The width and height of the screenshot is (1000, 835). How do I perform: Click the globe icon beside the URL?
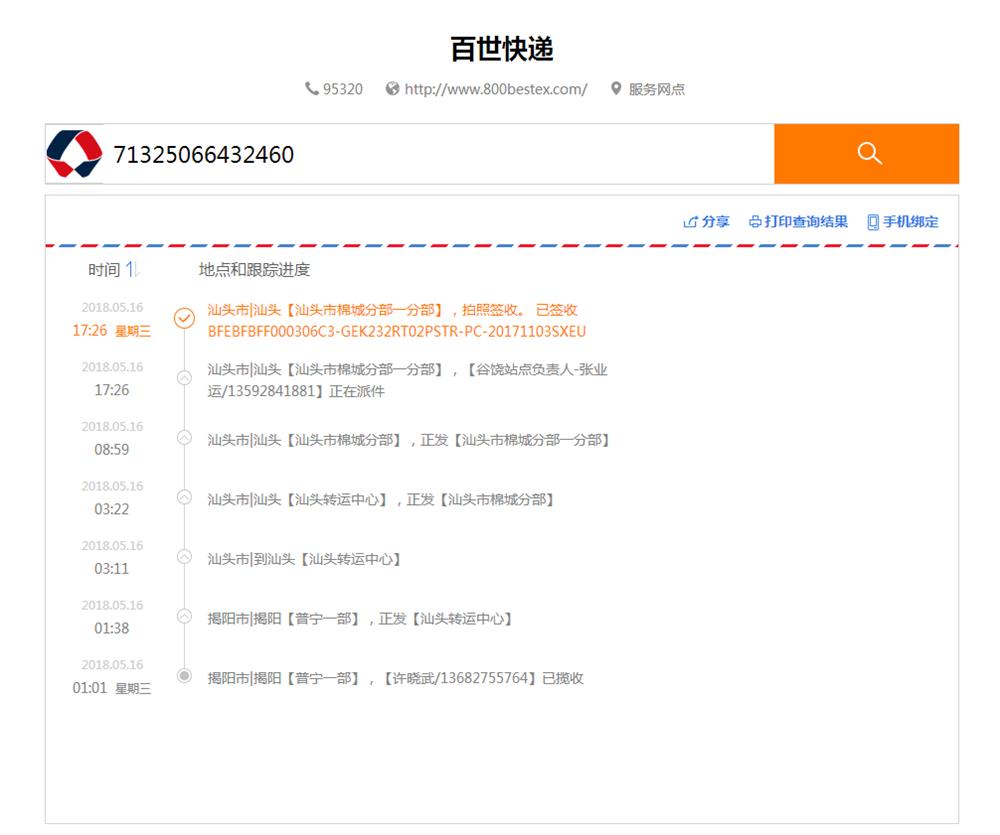392,88
